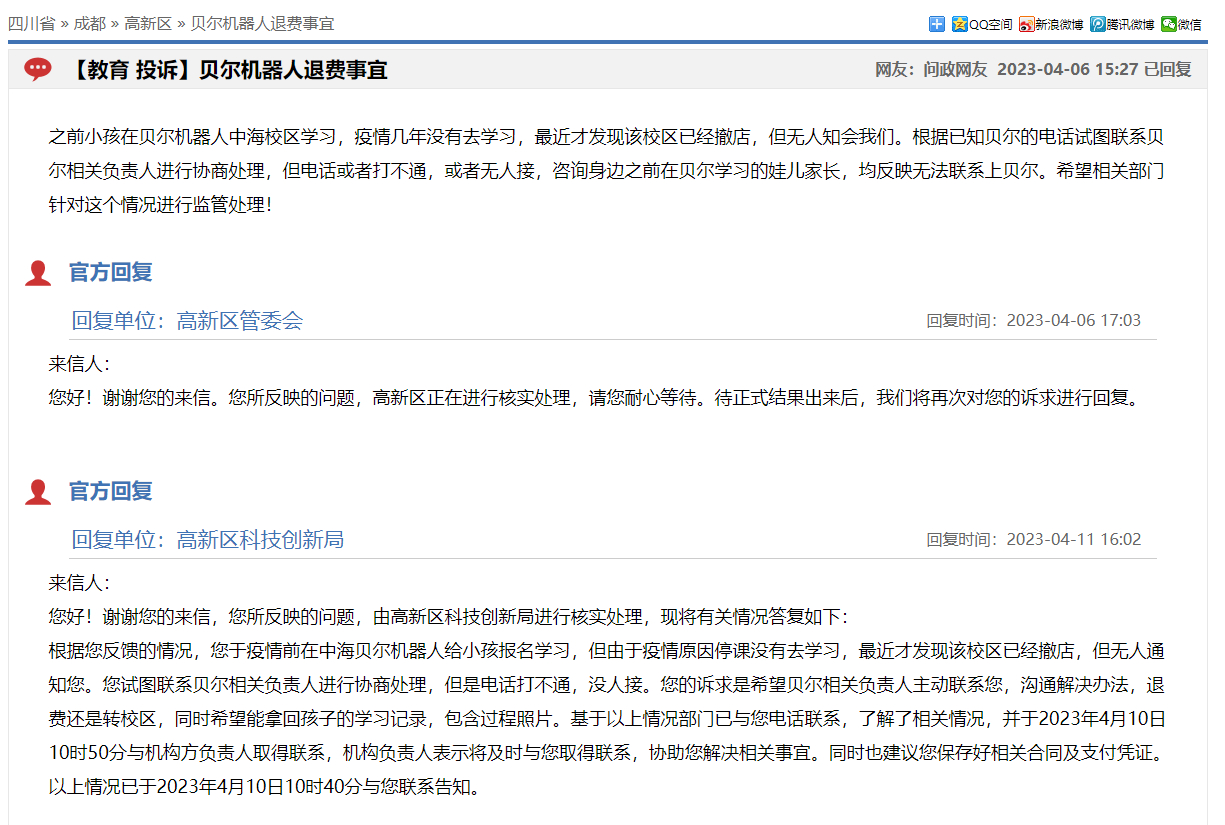Navigate to 高新区 breadcrumb link
This screenshot has width=1225, height=825.
[148, 23]
